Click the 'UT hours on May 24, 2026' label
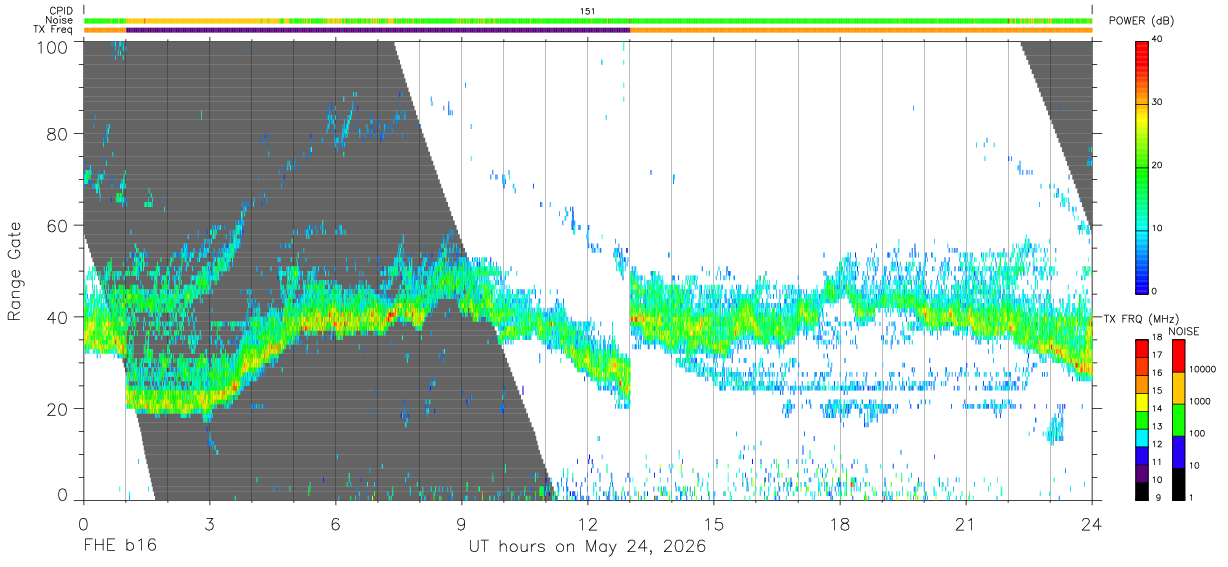 [x=588, y=547]
